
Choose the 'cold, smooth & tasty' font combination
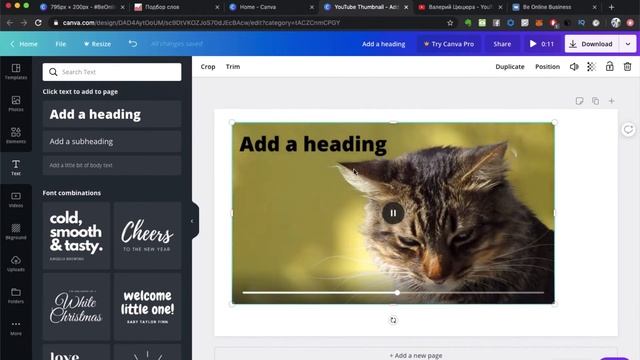76,236
